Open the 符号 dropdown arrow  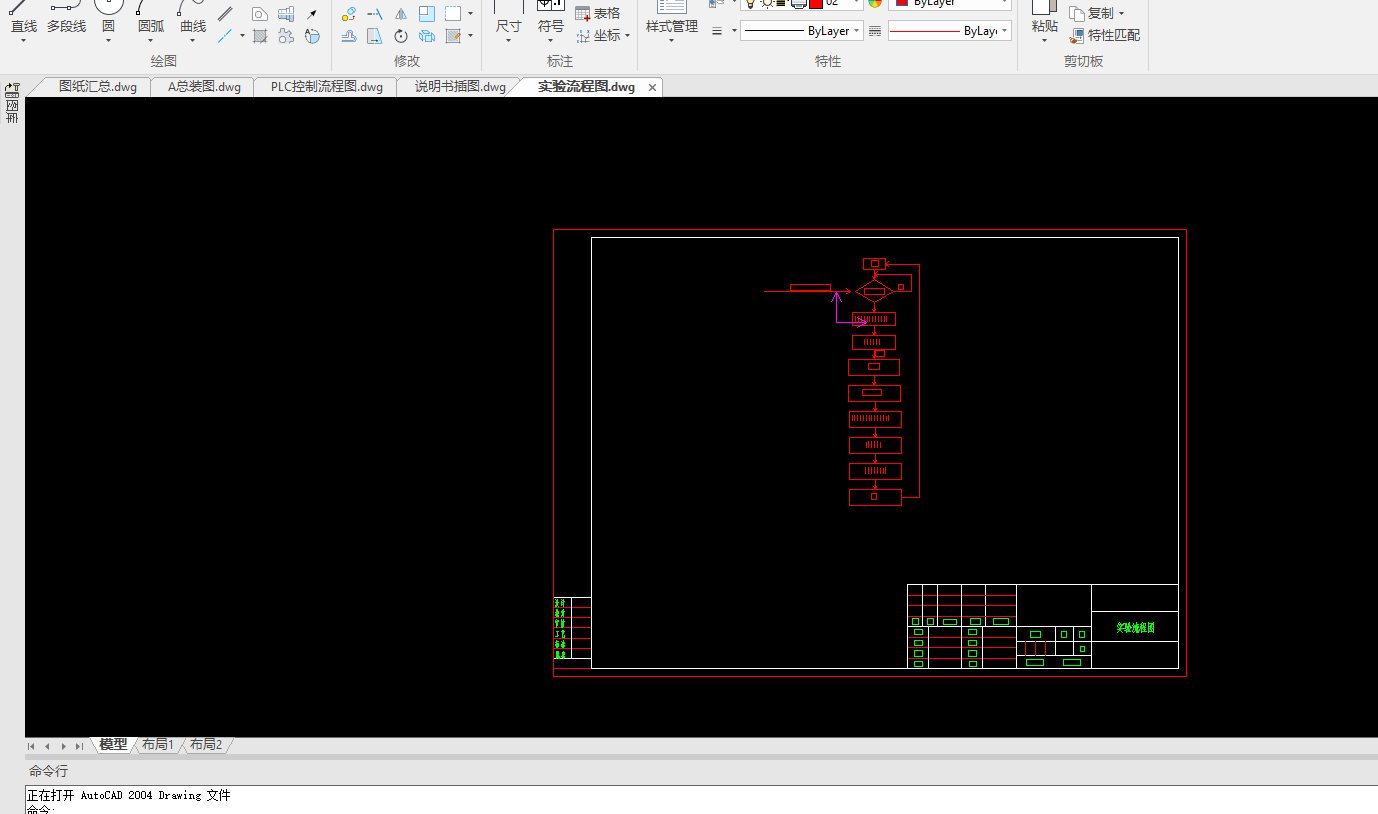[551, 41]
